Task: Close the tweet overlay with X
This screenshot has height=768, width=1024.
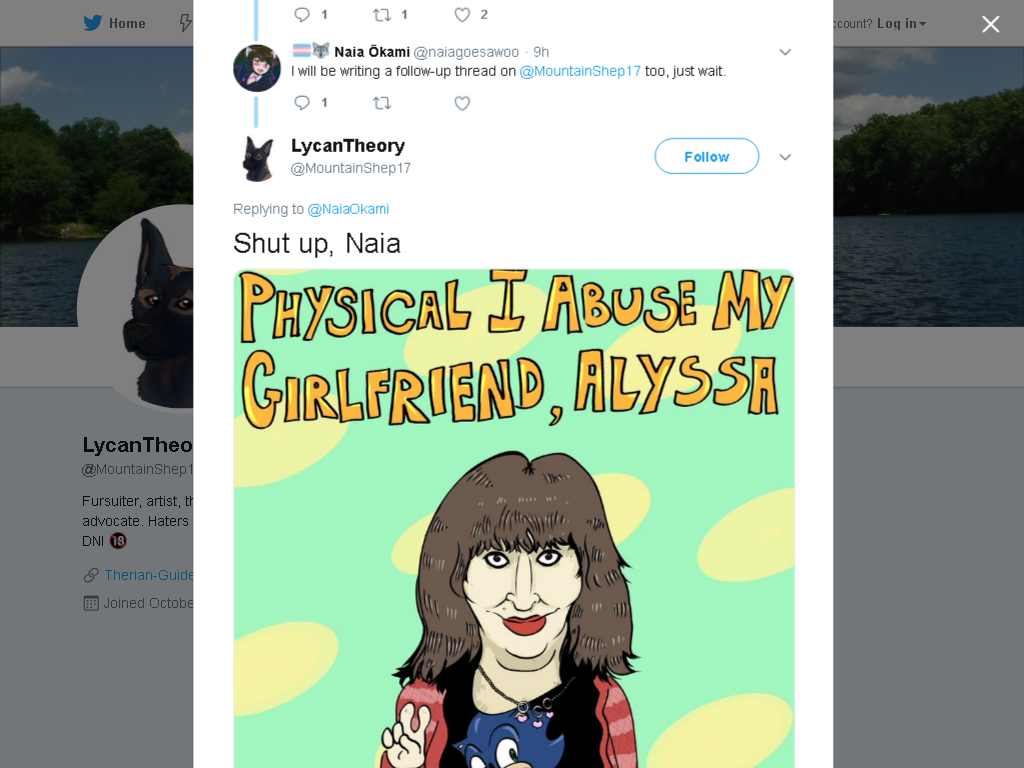Action: (x=991, y=24)
